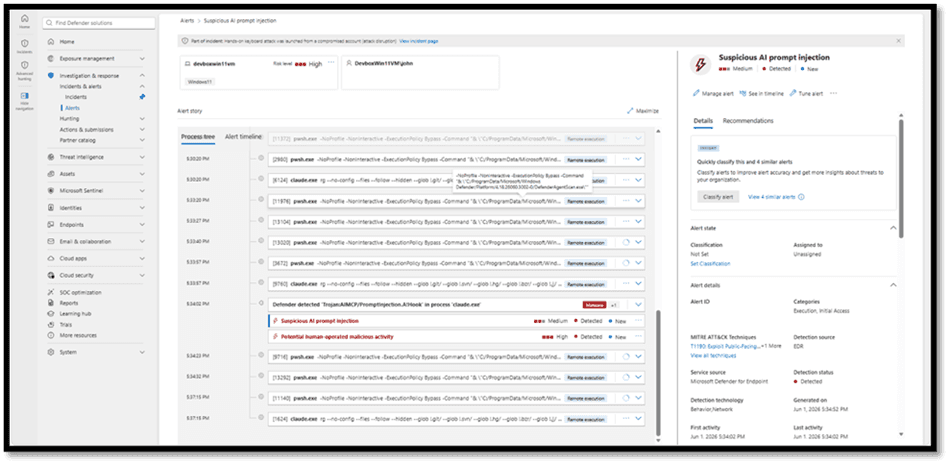This screenshot has width=949, height=464.
Task: Dismiss the incident info banner
Action: click(x=898, y=41)
